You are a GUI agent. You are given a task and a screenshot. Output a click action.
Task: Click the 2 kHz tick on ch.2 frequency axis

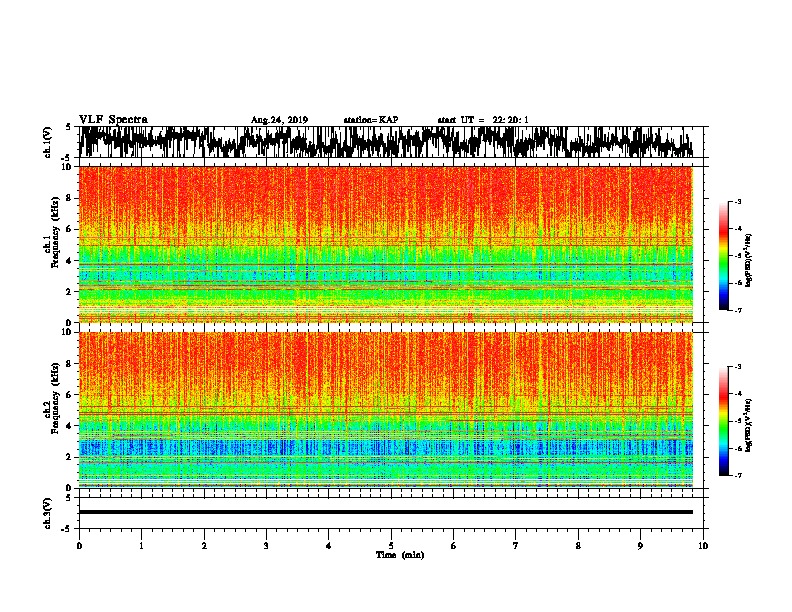point(71,456)
